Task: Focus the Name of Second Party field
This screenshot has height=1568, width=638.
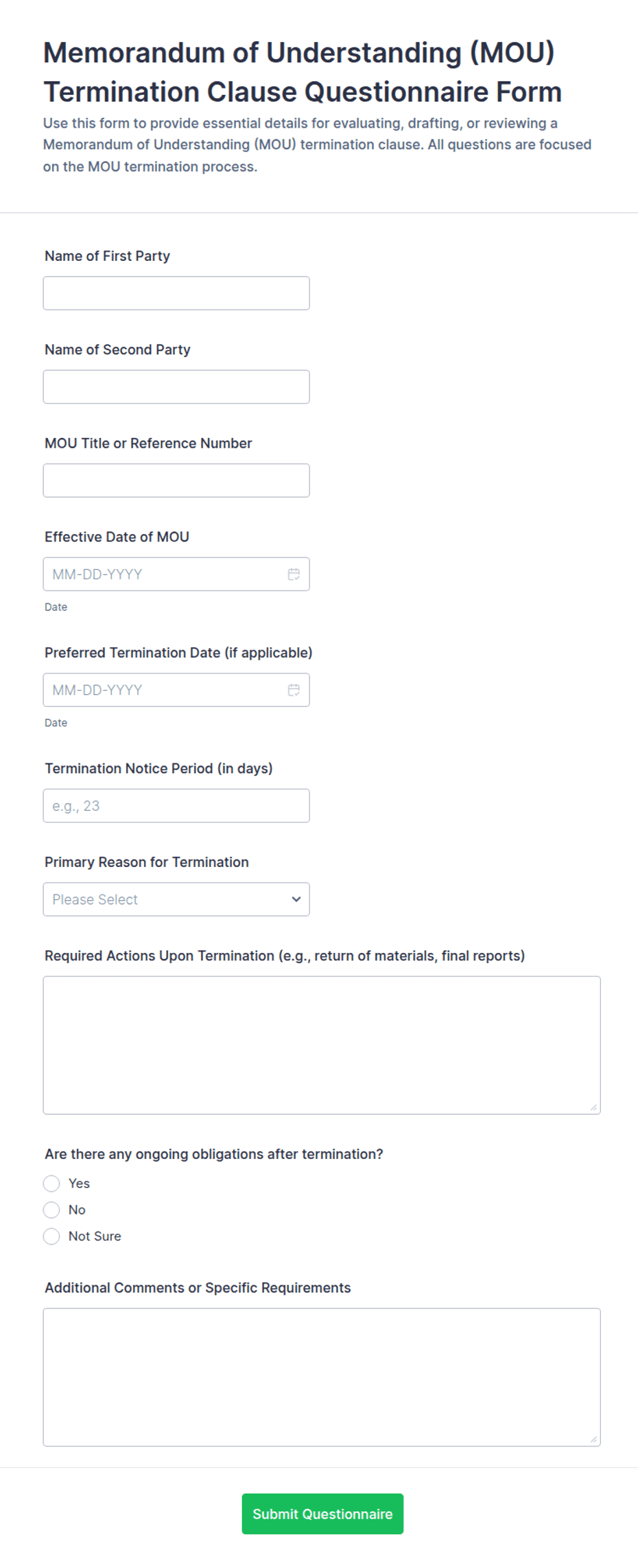Action: pyautogui.click(x=176, y=387)
